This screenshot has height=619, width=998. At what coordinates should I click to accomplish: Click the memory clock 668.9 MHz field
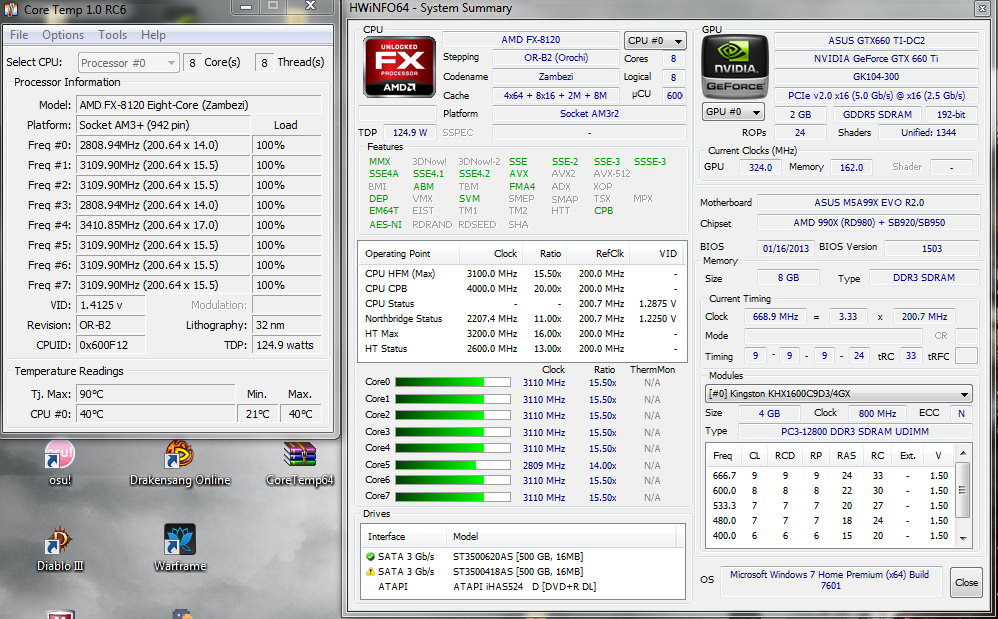point(775,317)
